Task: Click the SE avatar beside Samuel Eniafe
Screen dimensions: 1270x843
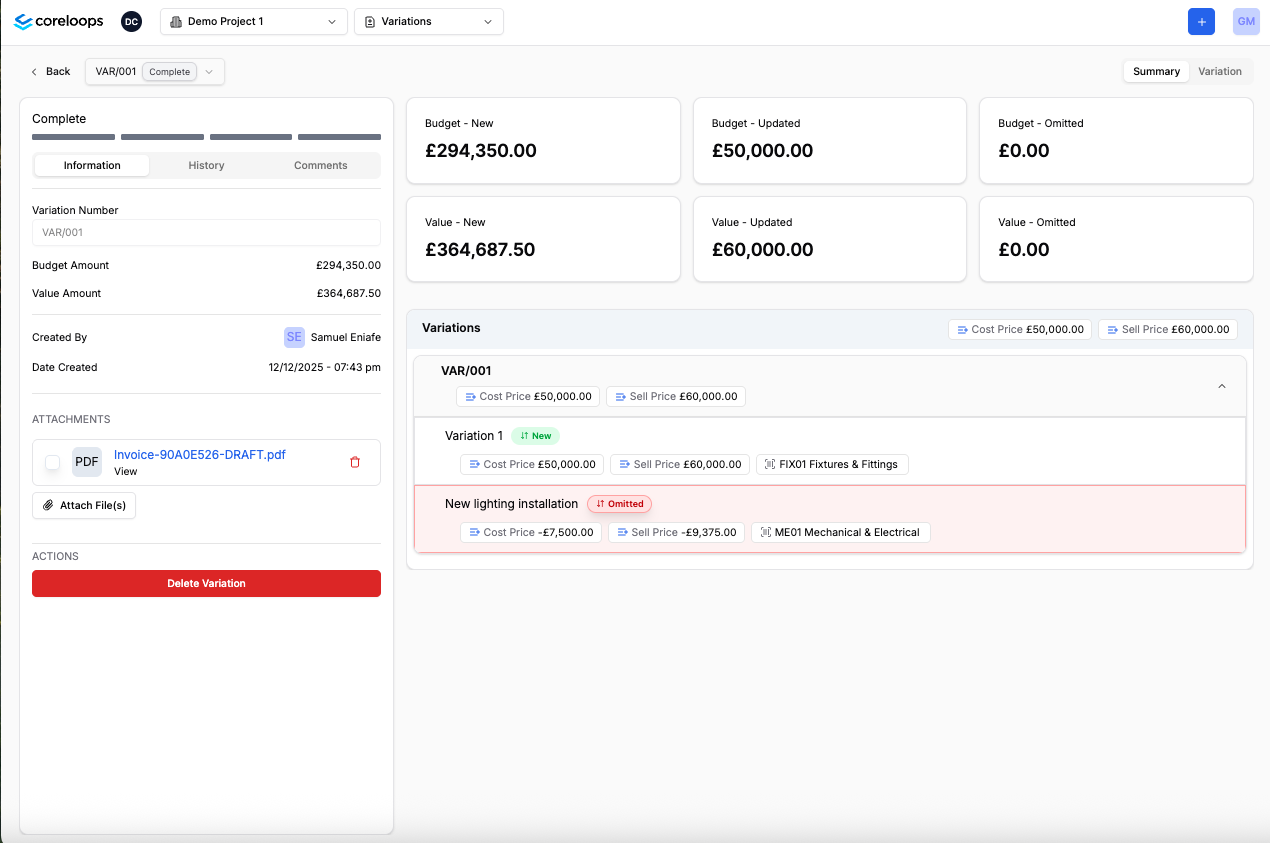Action: pyautogui.click(x=294, y=337)
